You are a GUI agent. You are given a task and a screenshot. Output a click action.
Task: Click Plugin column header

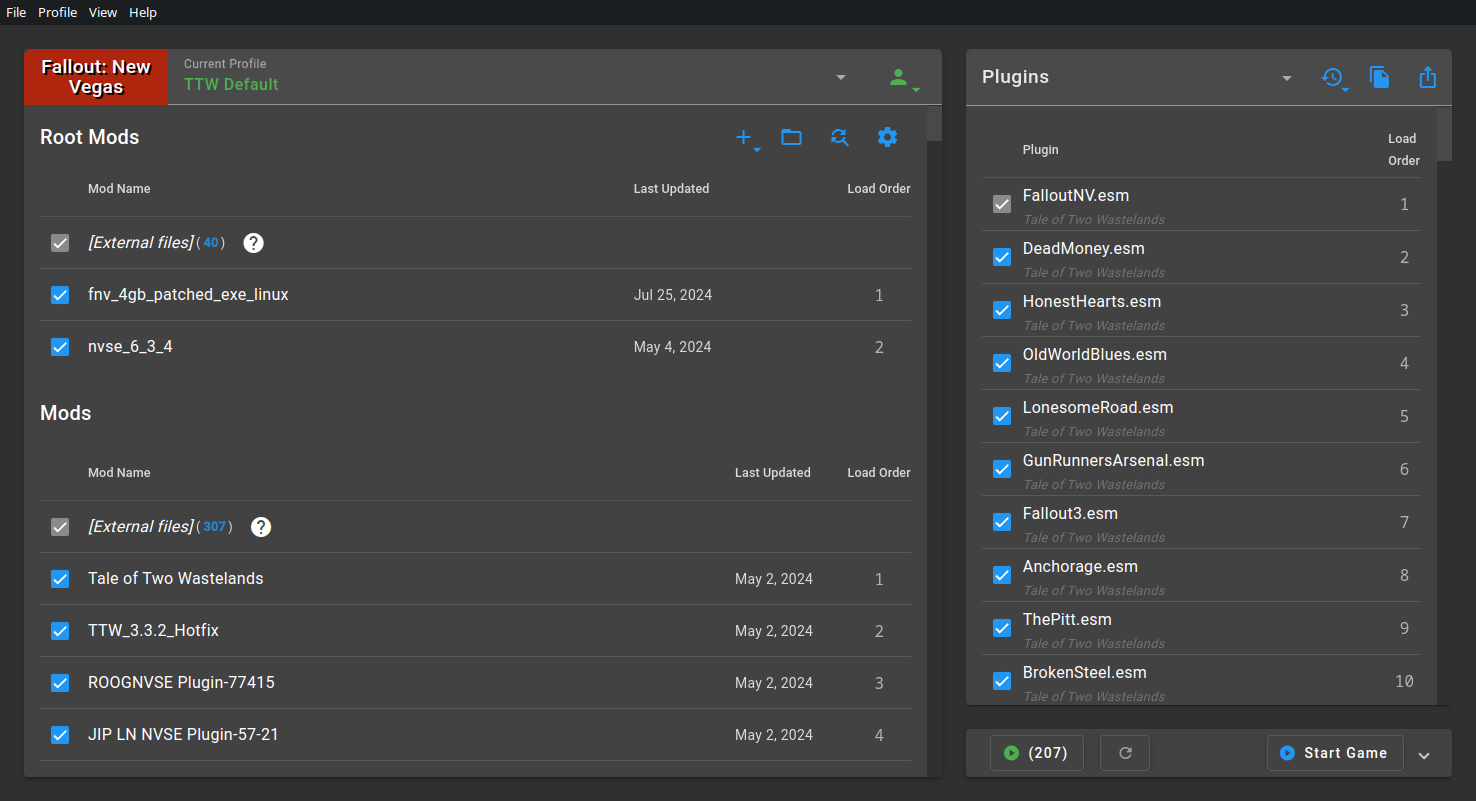click(x=1040, y=150)
